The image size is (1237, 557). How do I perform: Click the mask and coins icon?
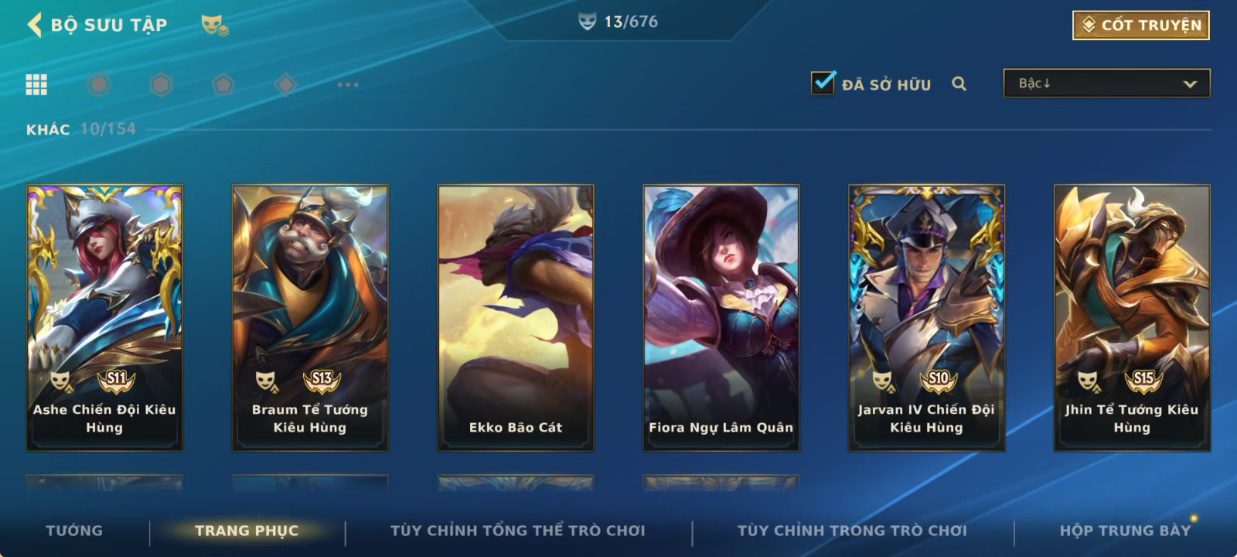(214, 25)
